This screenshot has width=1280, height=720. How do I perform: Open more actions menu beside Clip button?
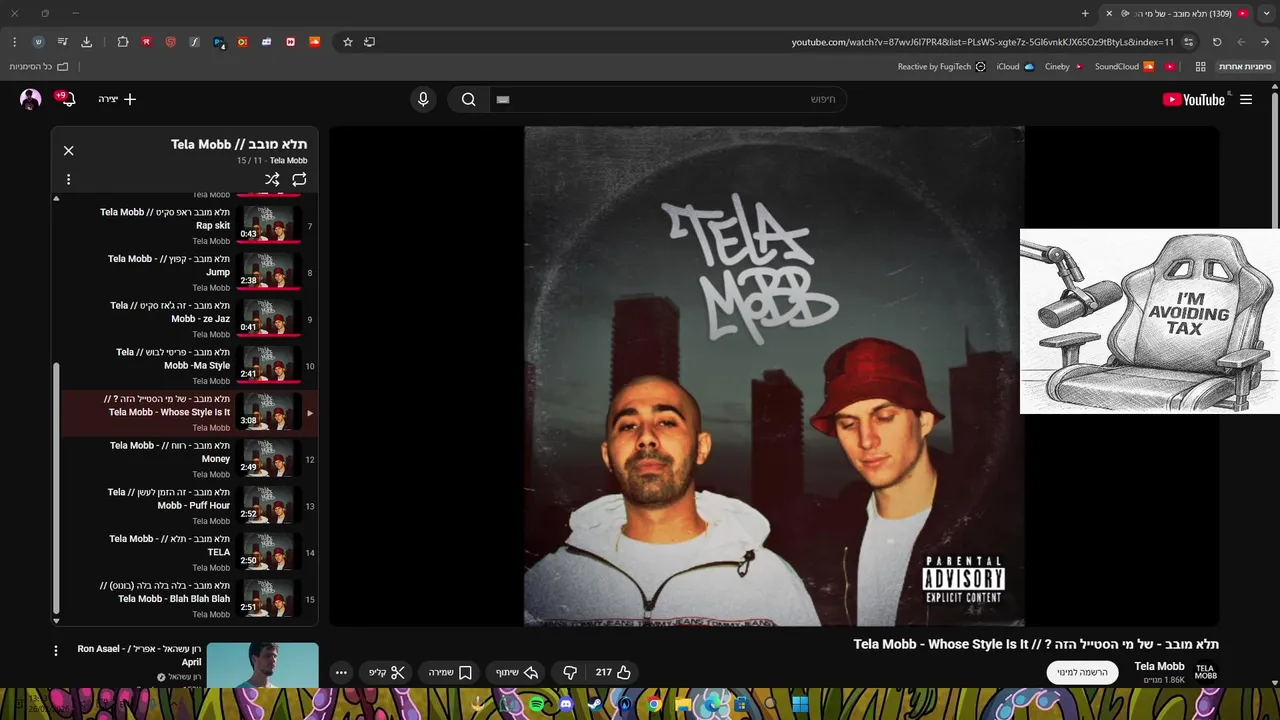(x=341, y=672)
